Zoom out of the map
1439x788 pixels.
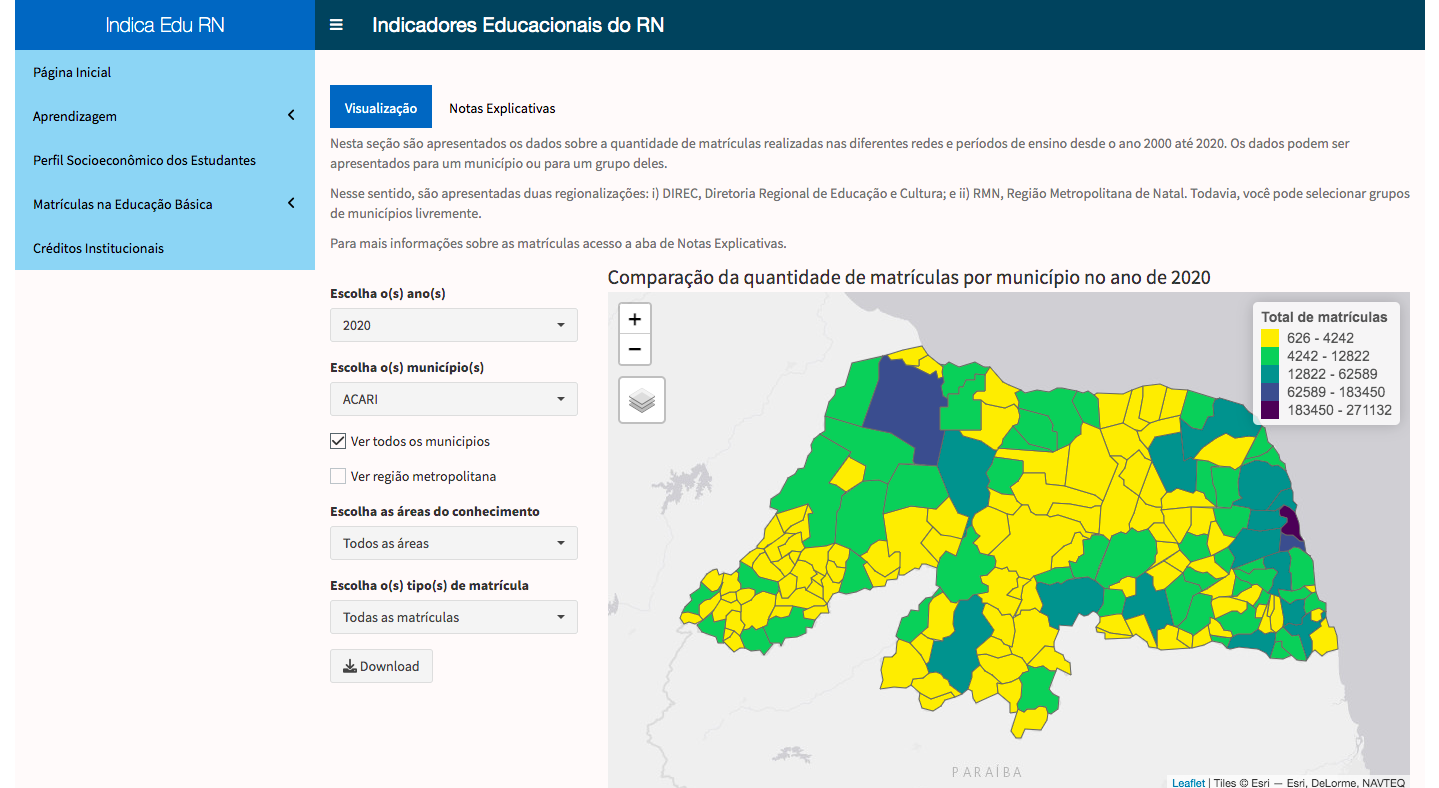[634, 350]
